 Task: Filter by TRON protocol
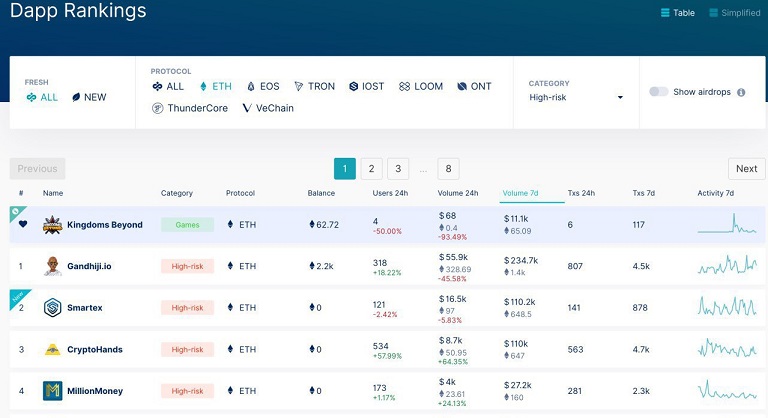(314, 86)
